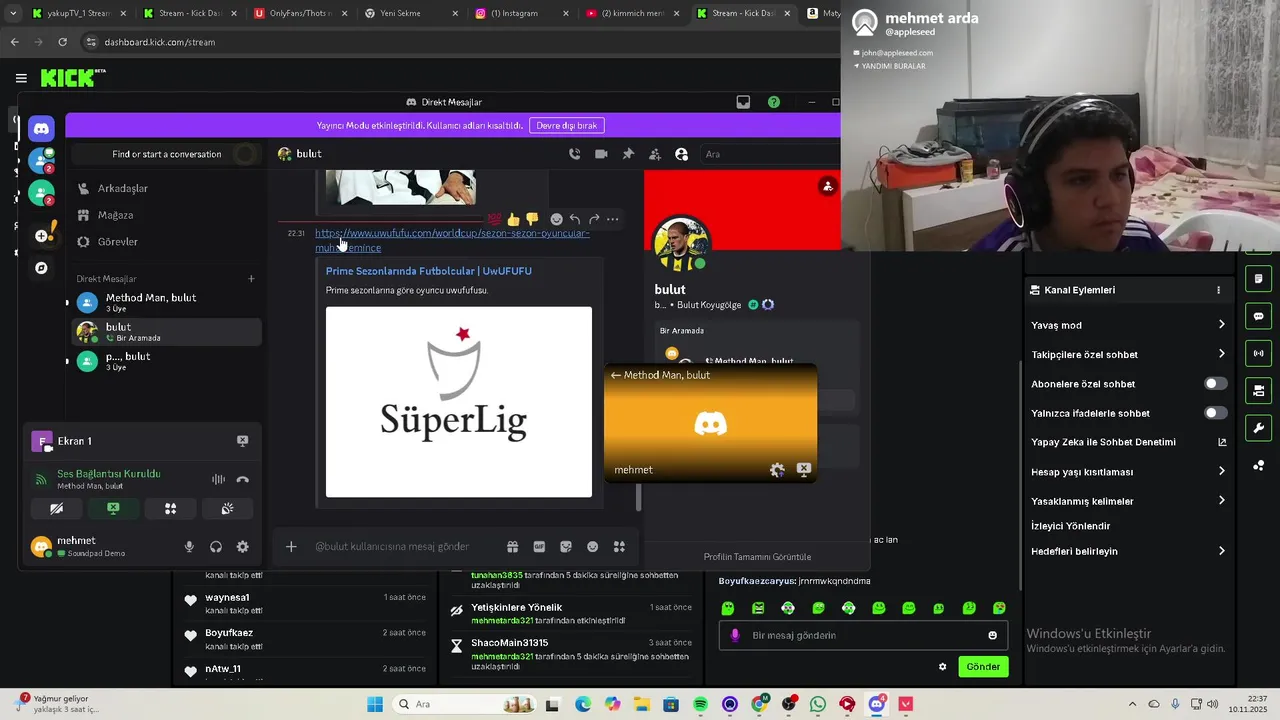Open Kanal Eylemleri three-dot menu
Viewport: 1280px width, 720px height.
1218,290
